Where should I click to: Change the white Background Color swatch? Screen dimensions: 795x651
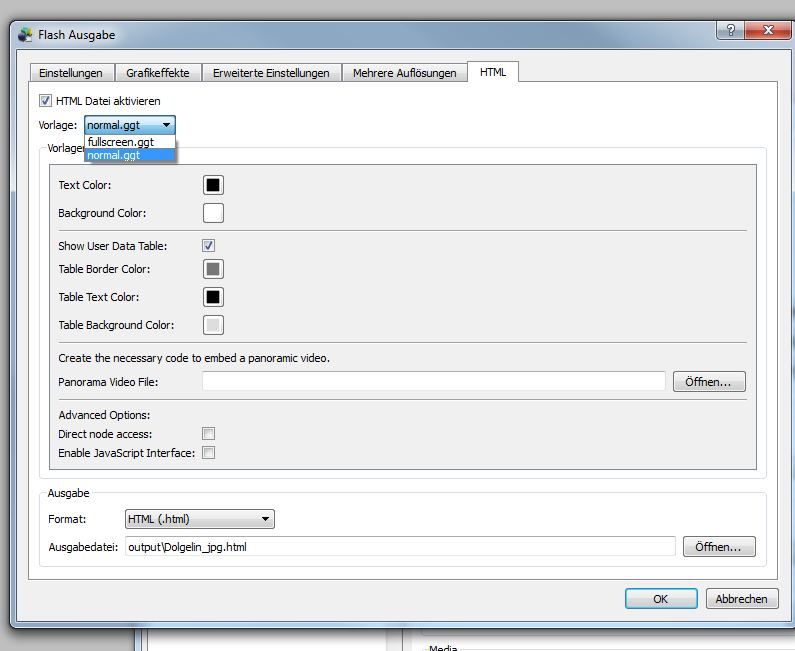coord(213,213)
